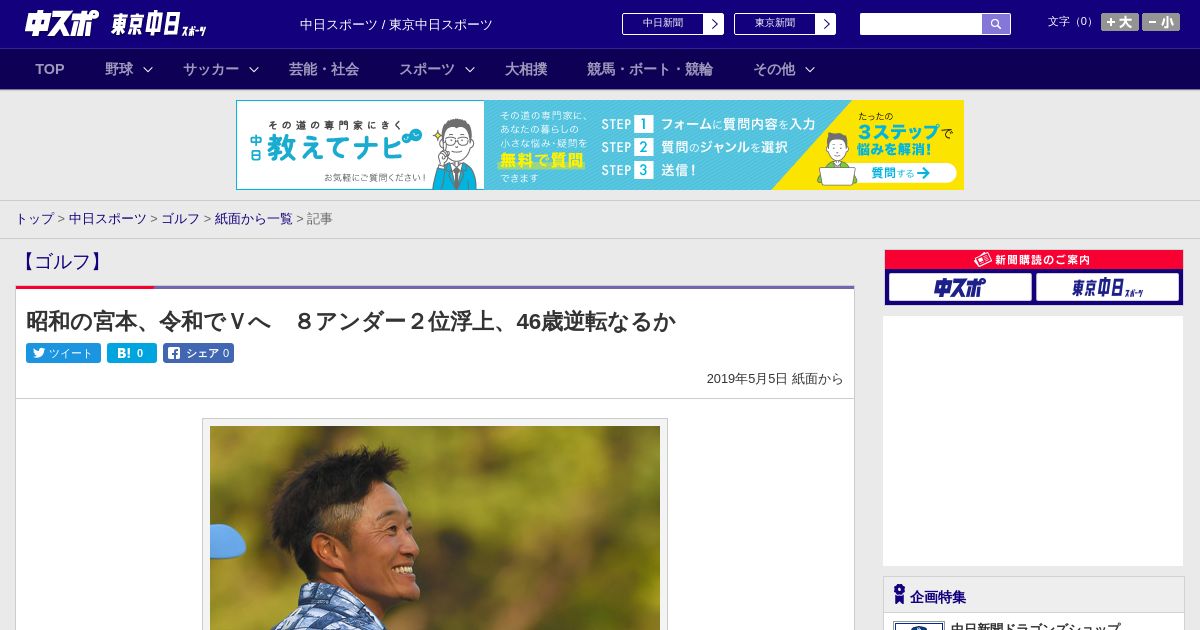This screenshot has width=1200, height=630.
Task: Open the 東京新聞 link button
Action: click(x=775, y=24)
